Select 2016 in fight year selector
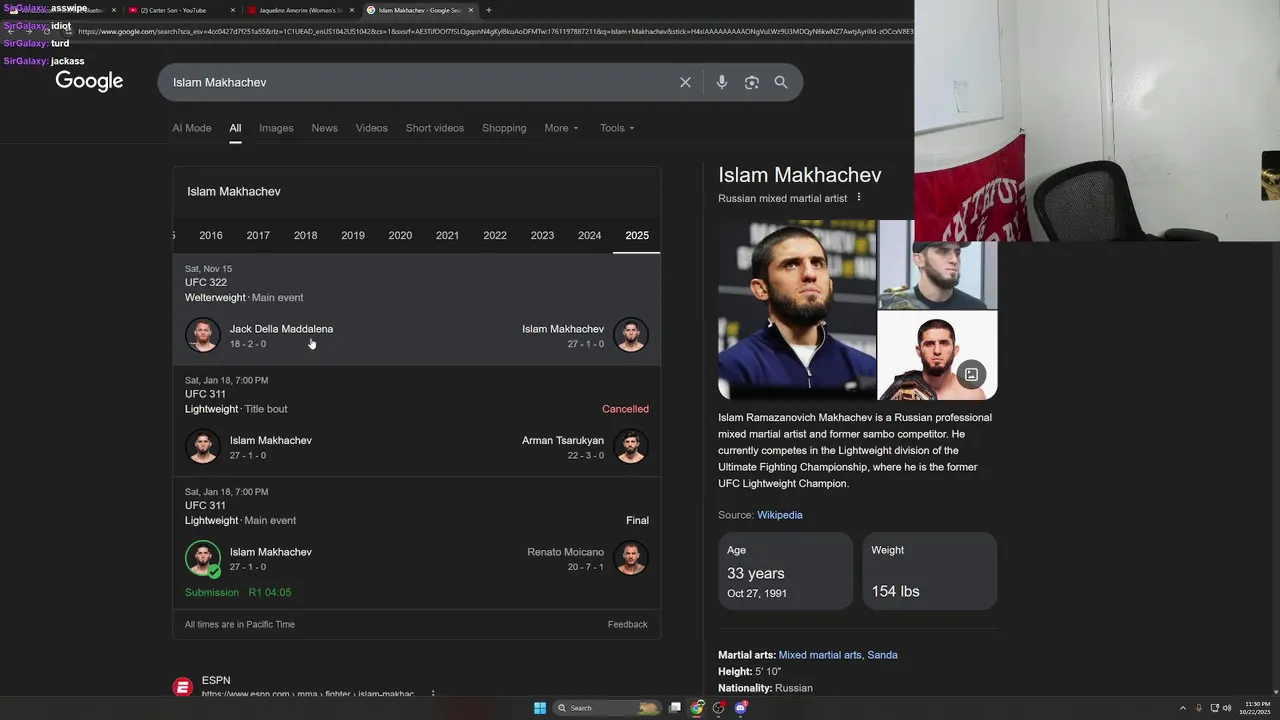Viewport: 1280px width, 720px height. [211, 236]
